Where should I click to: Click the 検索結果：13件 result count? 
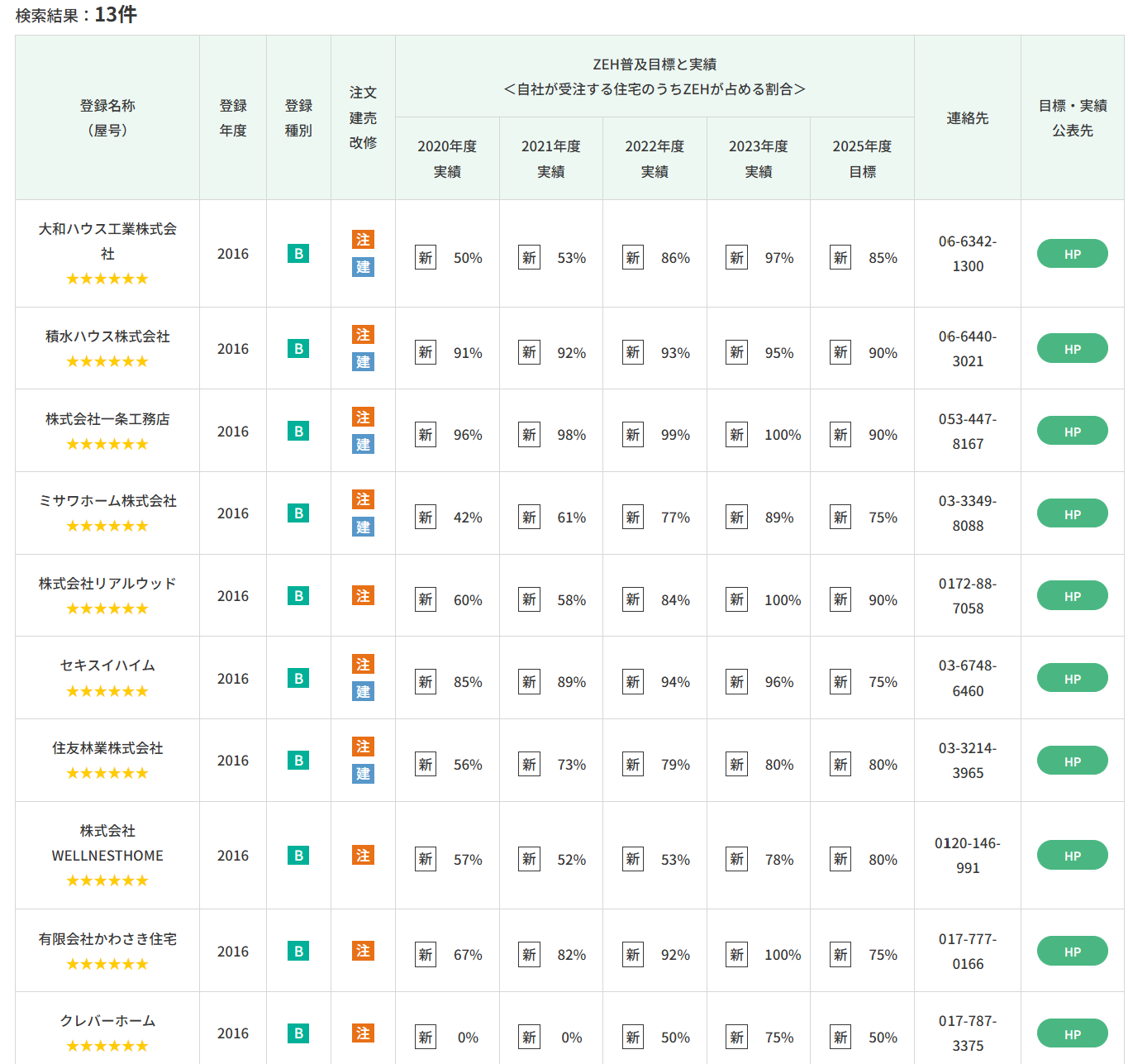[x=76, y=15]
